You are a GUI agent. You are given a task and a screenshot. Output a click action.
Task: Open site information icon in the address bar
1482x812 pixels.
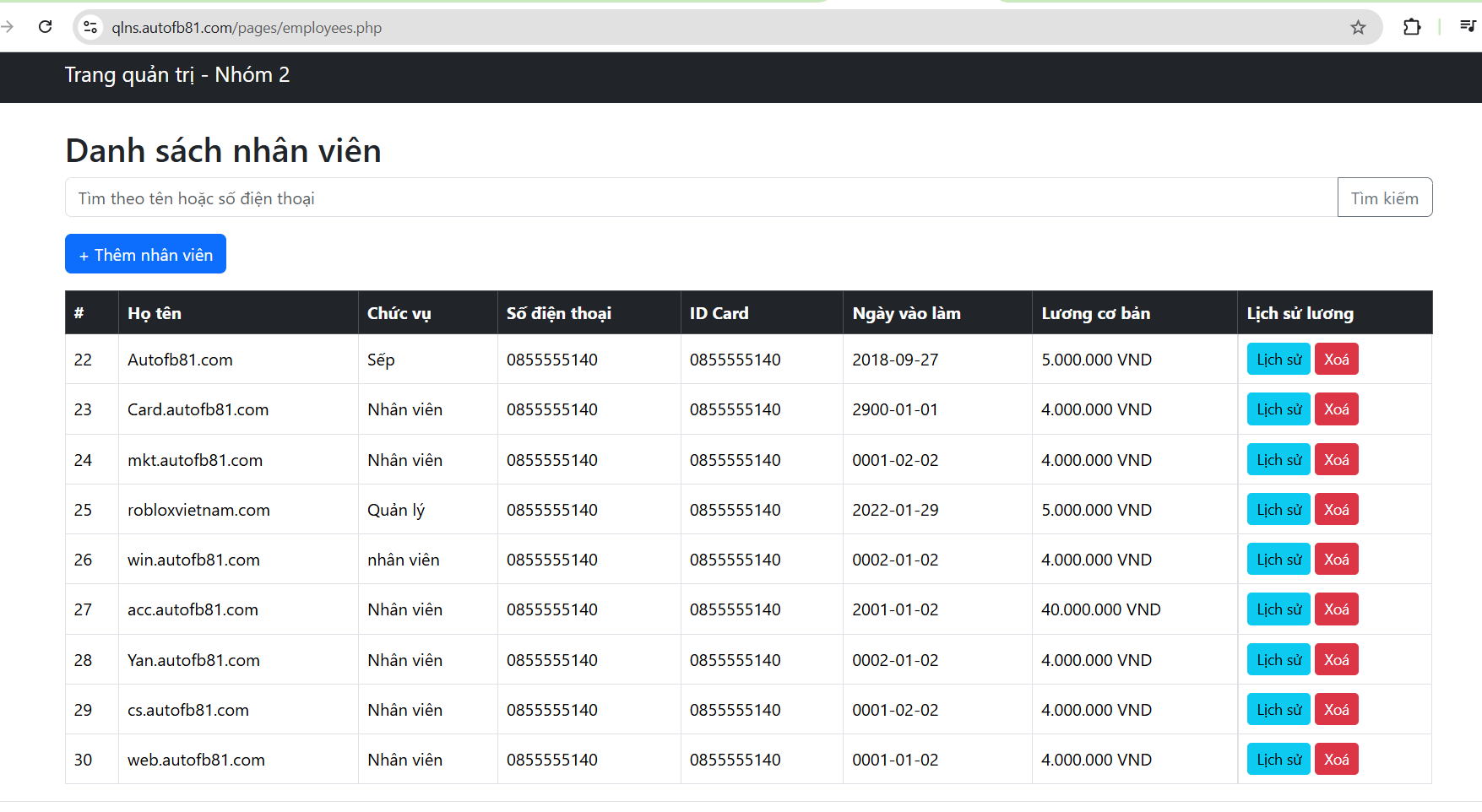click(90, 28)
